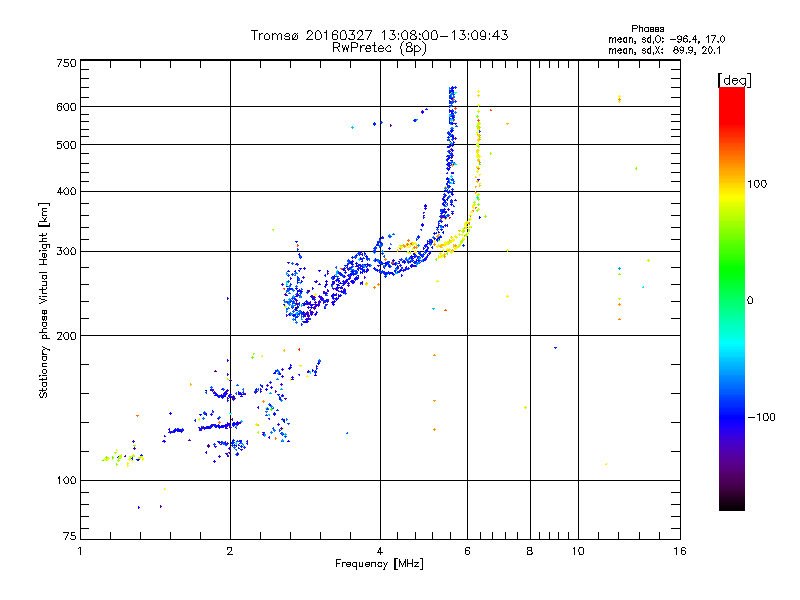The width and height of the screenshot is (800, 600).
Task: Click the x-axis label "10"
Action: pos(578,551)
